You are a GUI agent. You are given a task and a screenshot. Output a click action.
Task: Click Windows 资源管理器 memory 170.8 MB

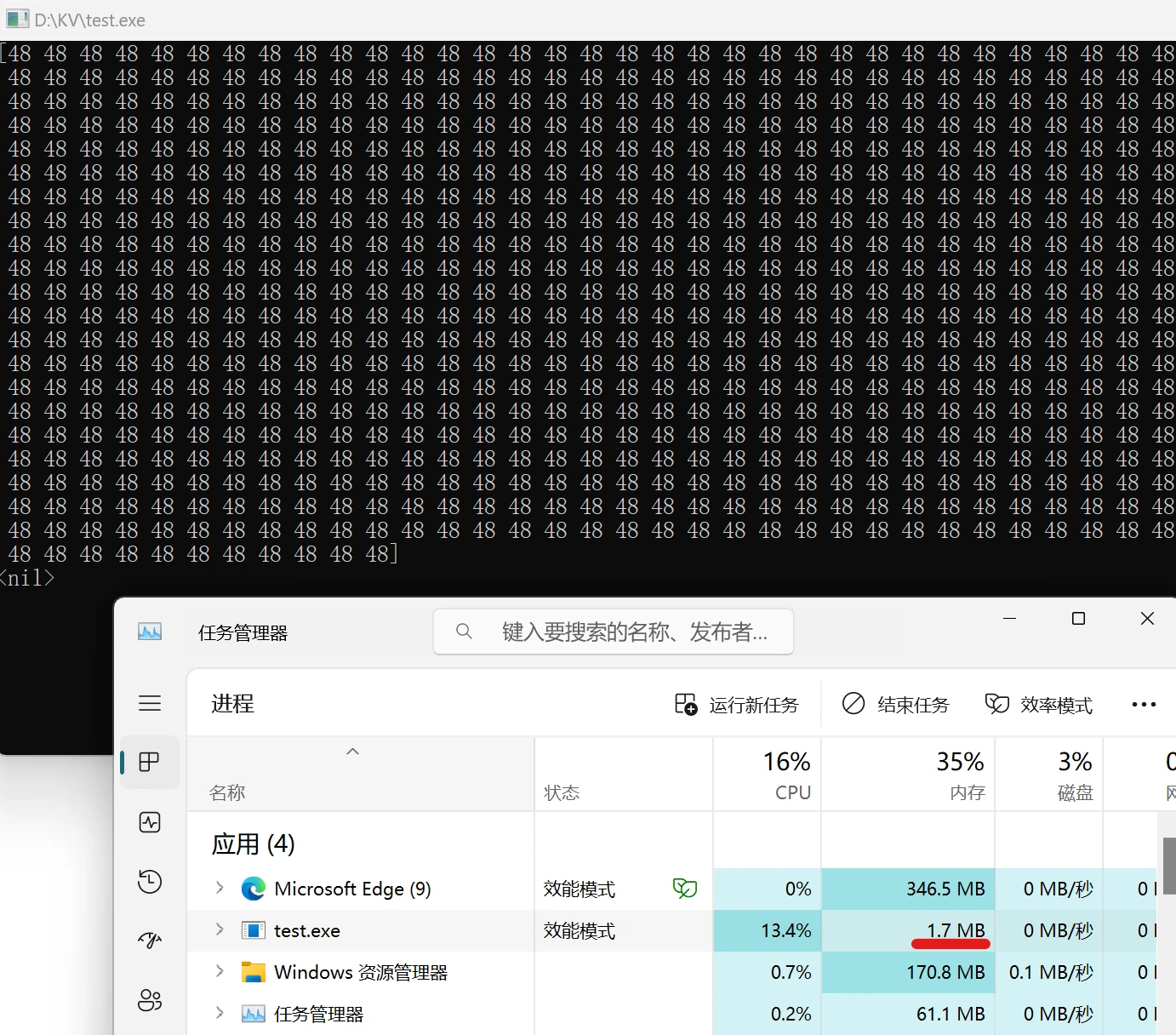click(x=945, y=972)
